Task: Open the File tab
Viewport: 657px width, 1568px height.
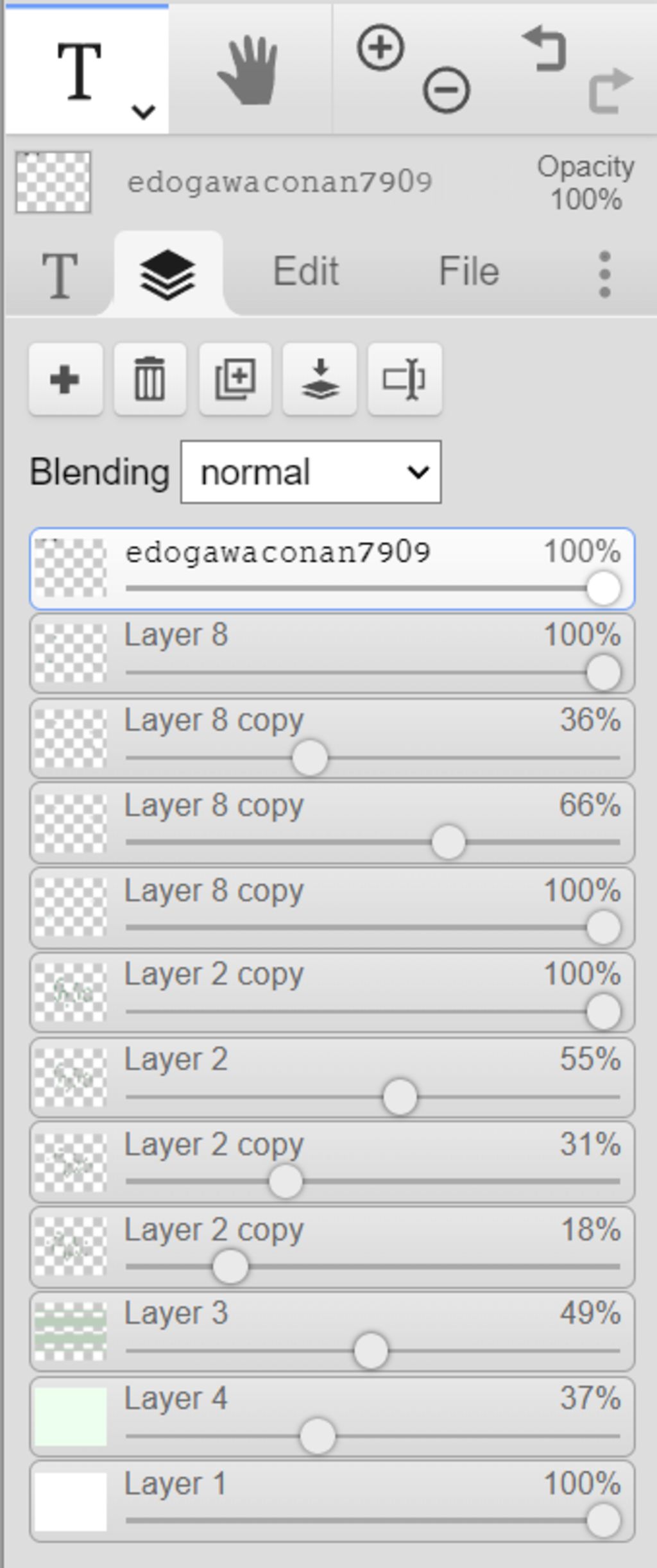Action: click(x=468, y=271)
